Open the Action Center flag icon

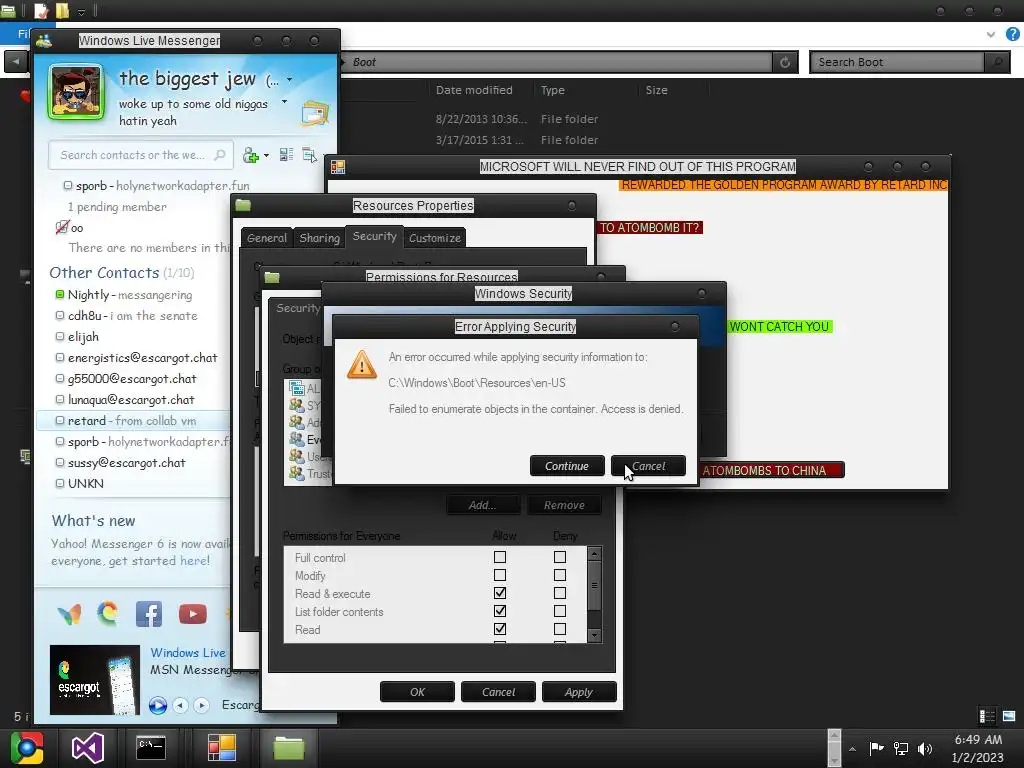[876, 748]
